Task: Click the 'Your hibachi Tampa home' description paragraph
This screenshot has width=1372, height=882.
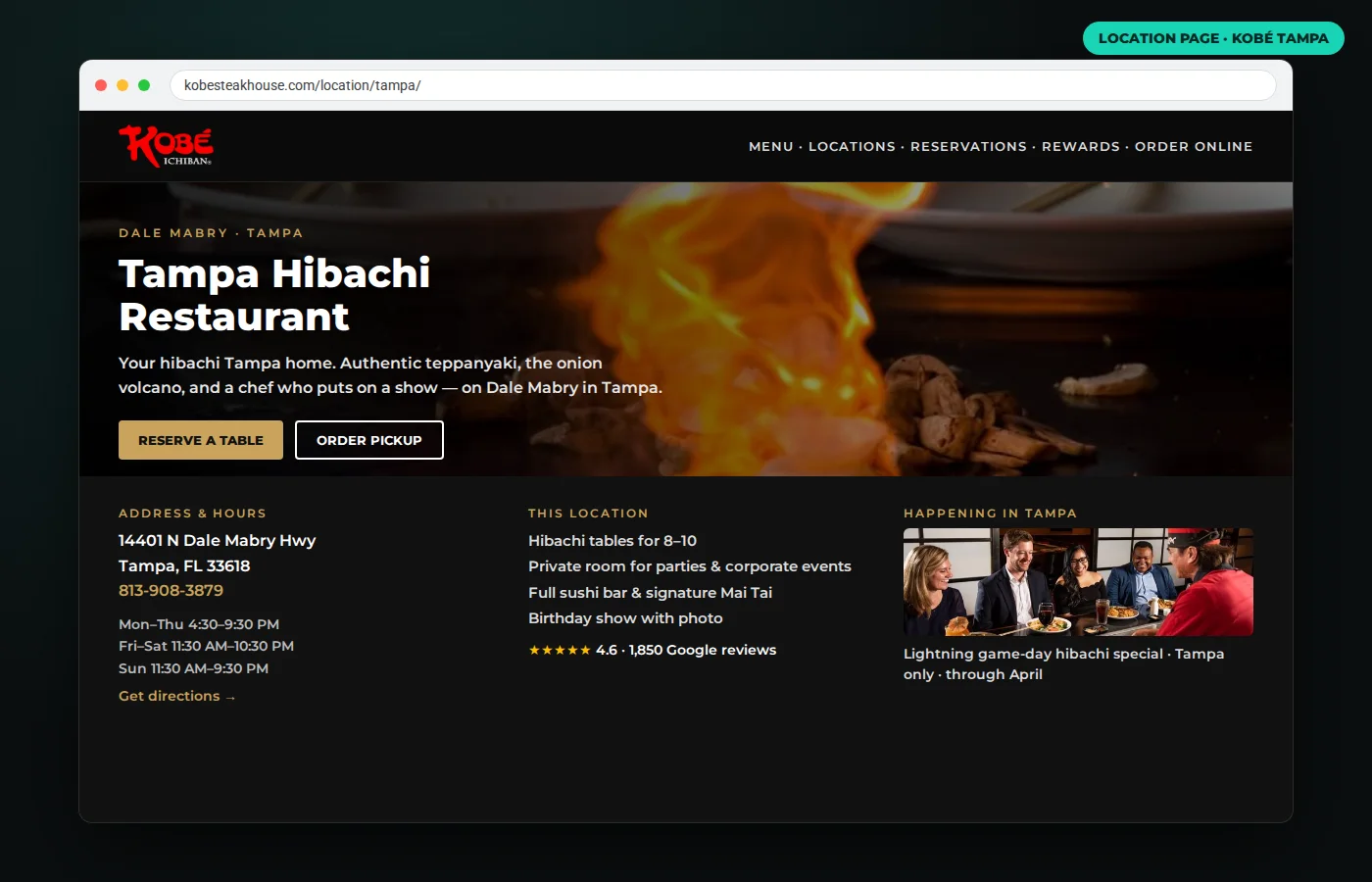Action: pyautogui.click(x=390, y=375)
